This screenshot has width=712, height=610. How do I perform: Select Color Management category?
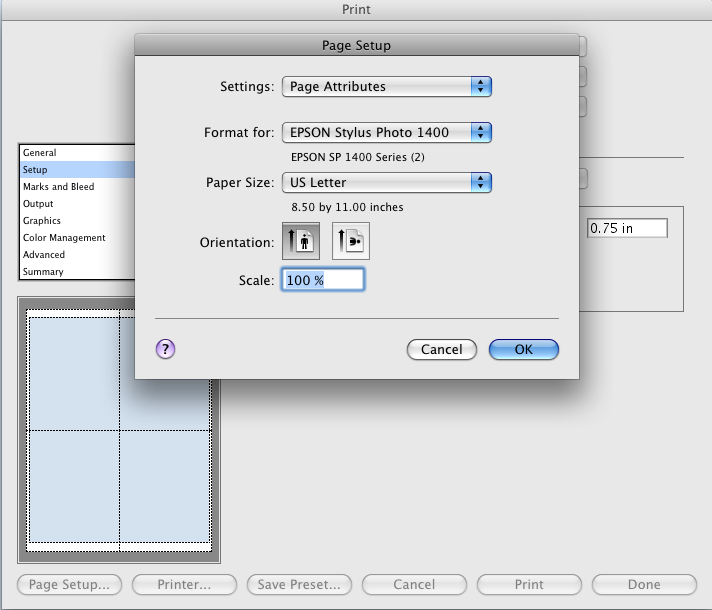click(x=77, y=238)
